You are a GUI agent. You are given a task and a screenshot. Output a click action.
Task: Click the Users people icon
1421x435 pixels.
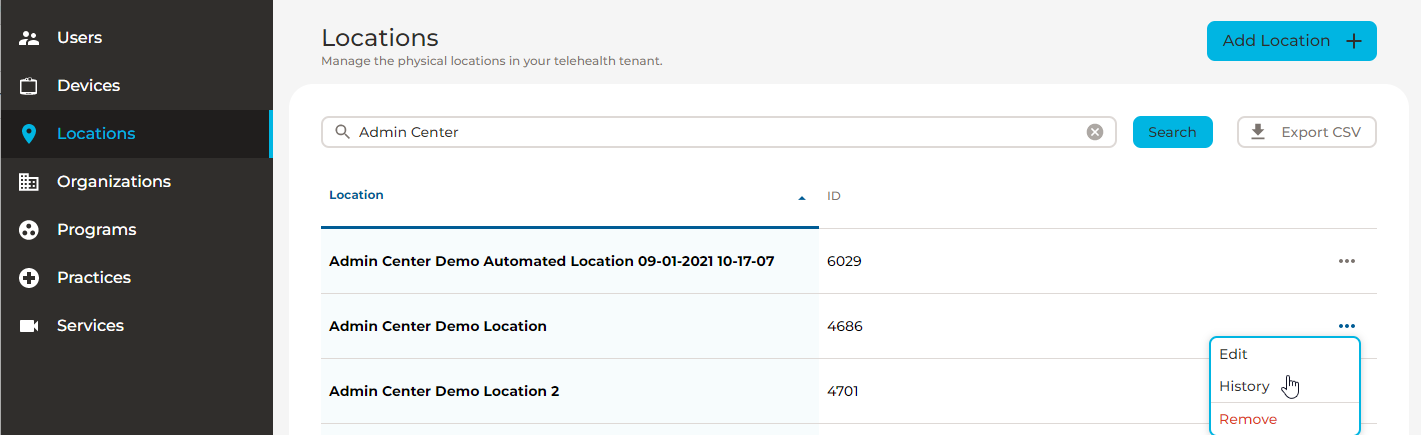pos(29,38)
